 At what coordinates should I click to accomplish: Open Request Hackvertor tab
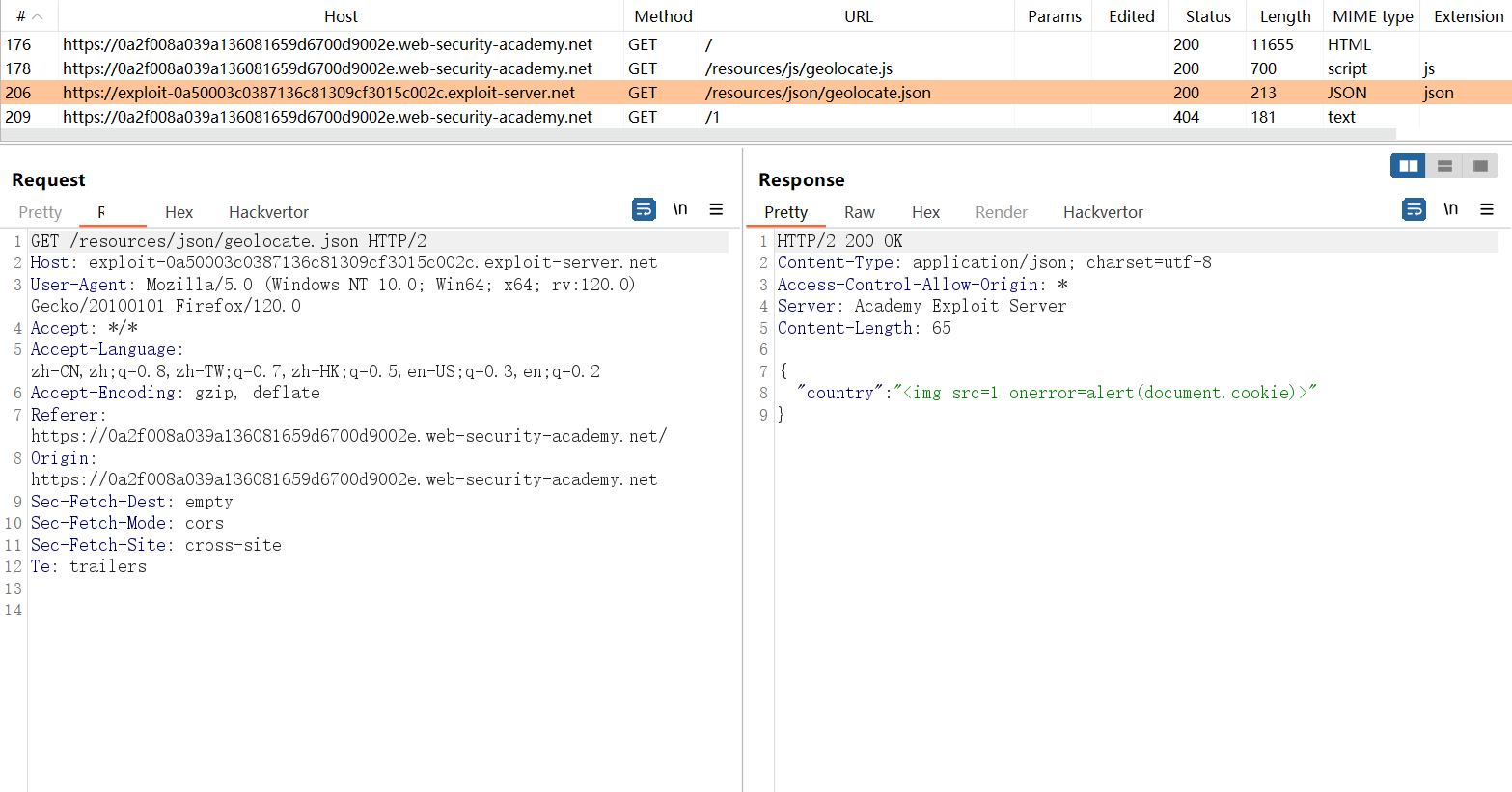tap(268, 212)
